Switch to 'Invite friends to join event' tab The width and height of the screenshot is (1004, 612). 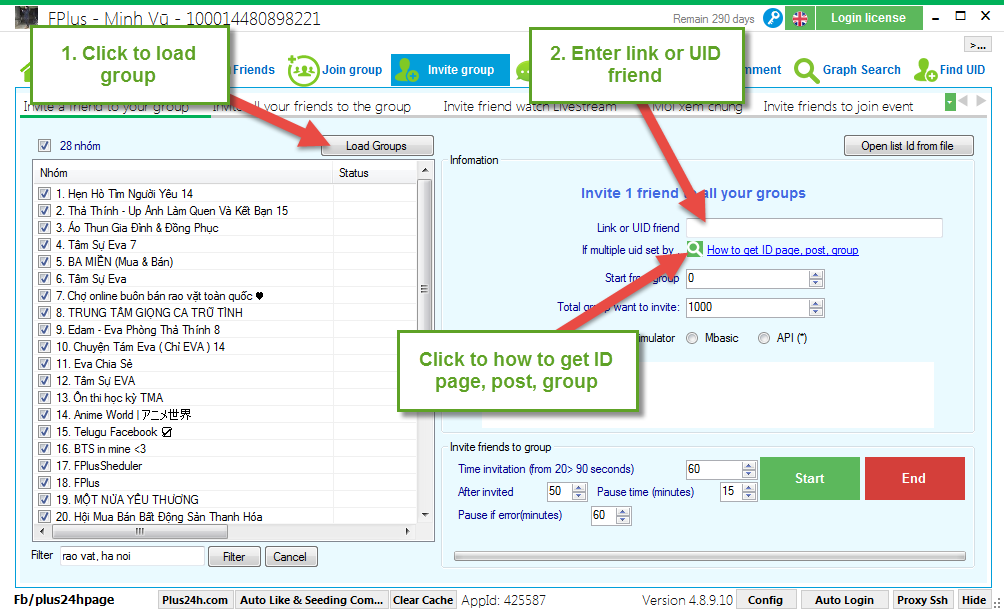838,106
